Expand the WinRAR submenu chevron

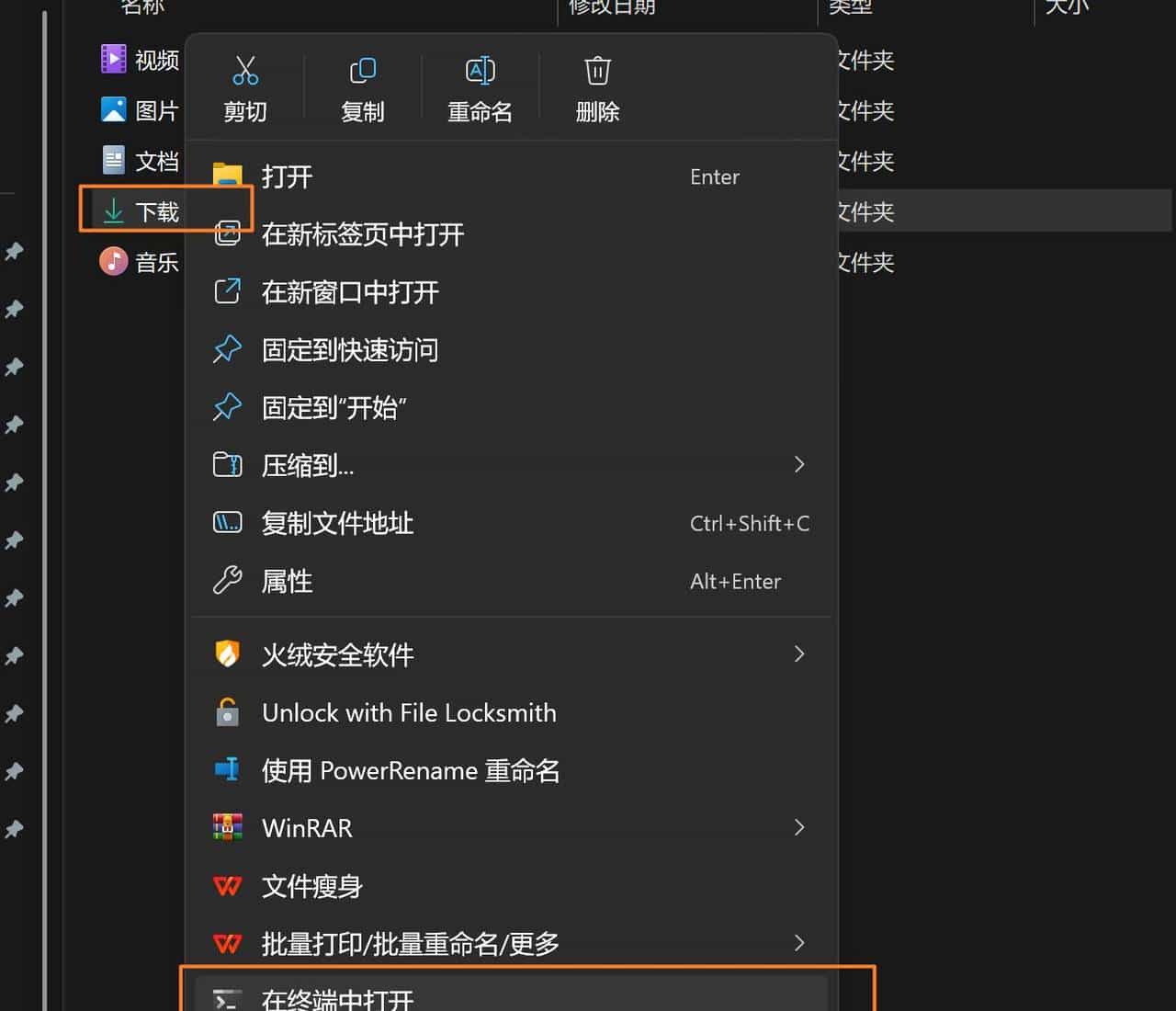point(798,827)
